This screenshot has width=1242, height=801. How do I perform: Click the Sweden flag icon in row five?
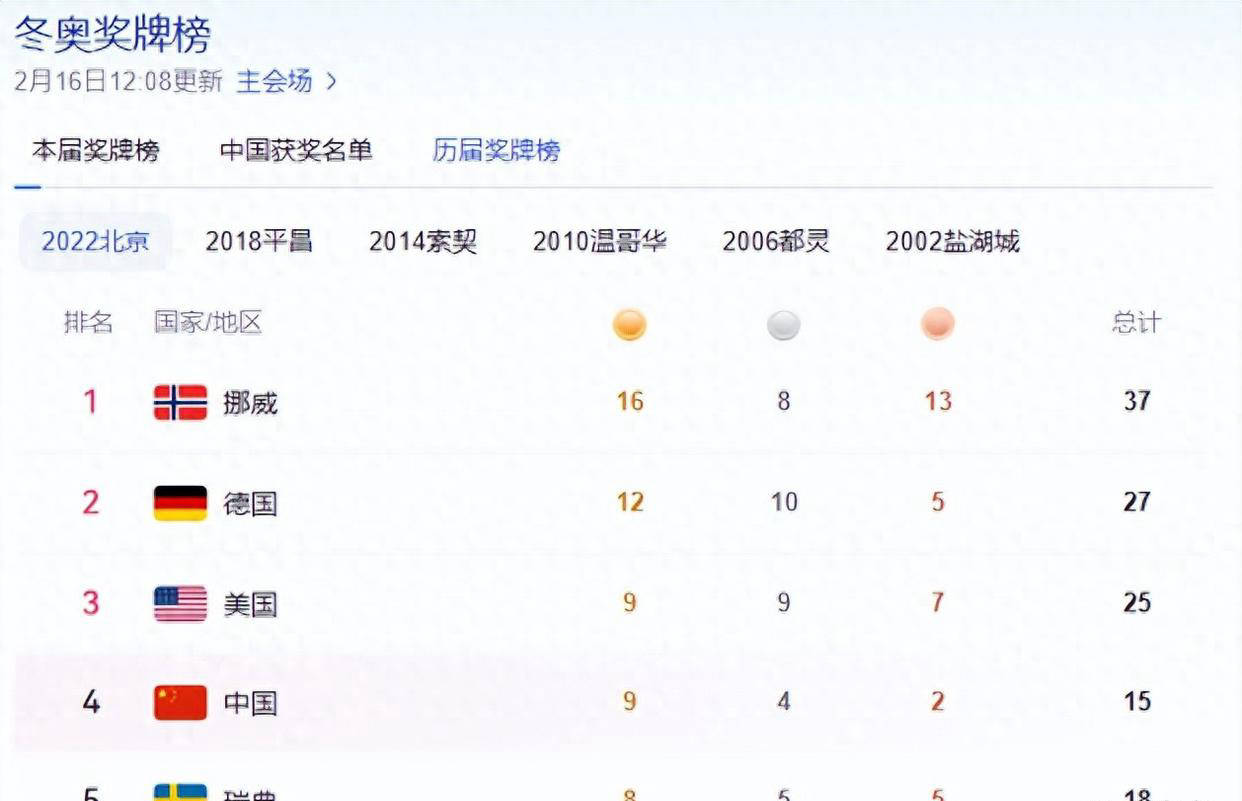[180, 792]
